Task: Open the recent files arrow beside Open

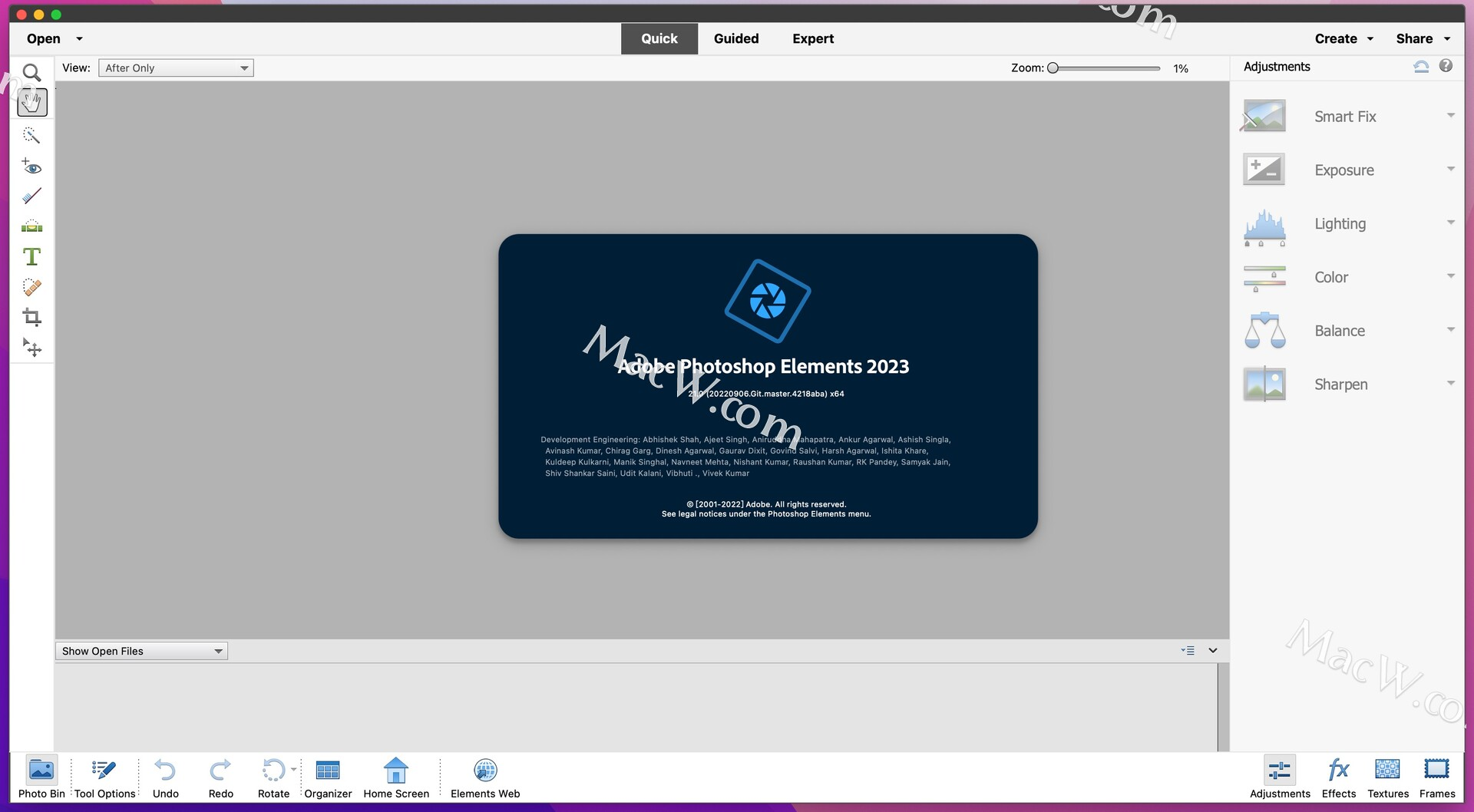Action: pyautogui.click(x=79, y=39)
